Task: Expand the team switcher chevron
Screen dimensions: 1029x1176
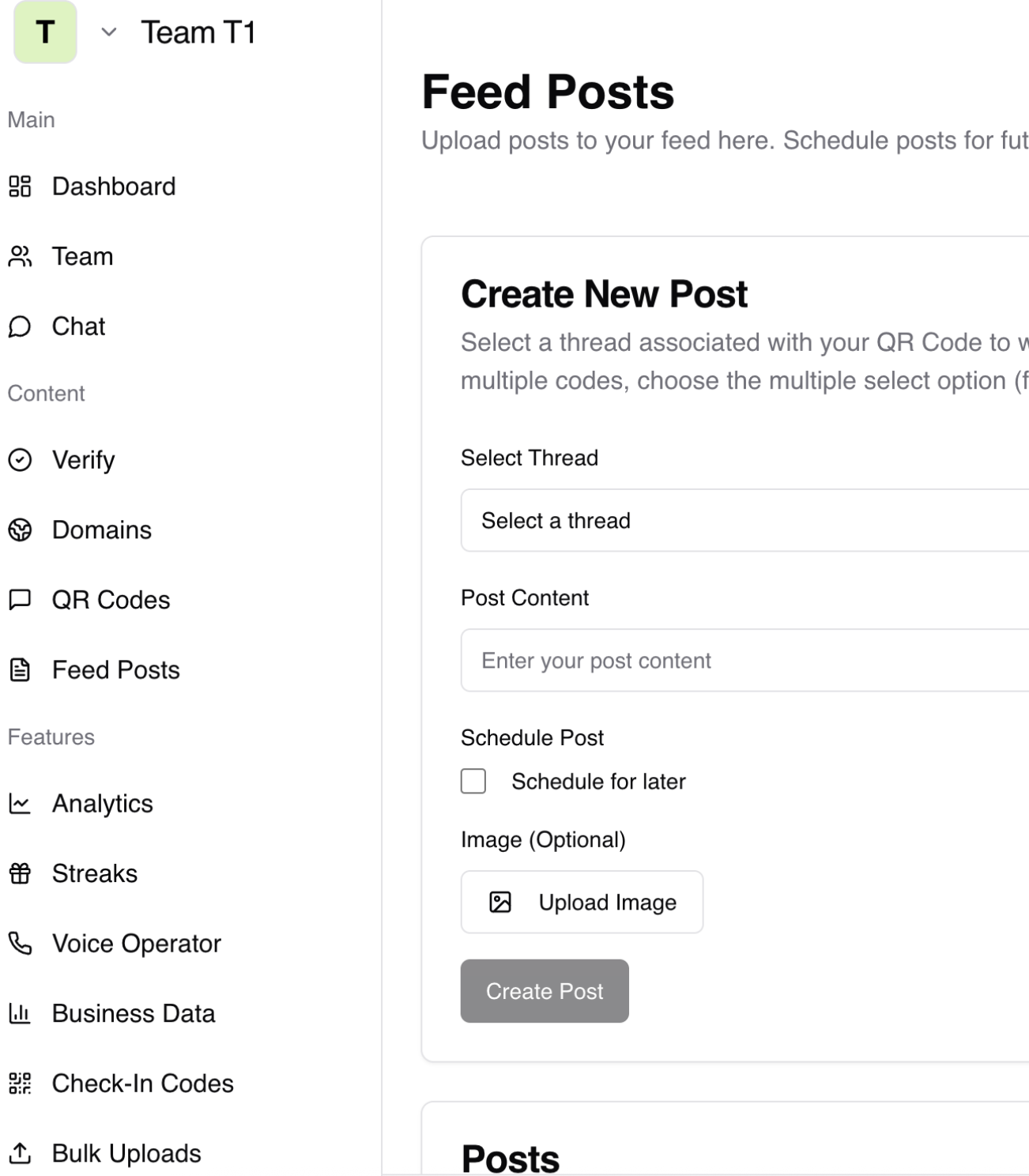Action: [109, 32]
